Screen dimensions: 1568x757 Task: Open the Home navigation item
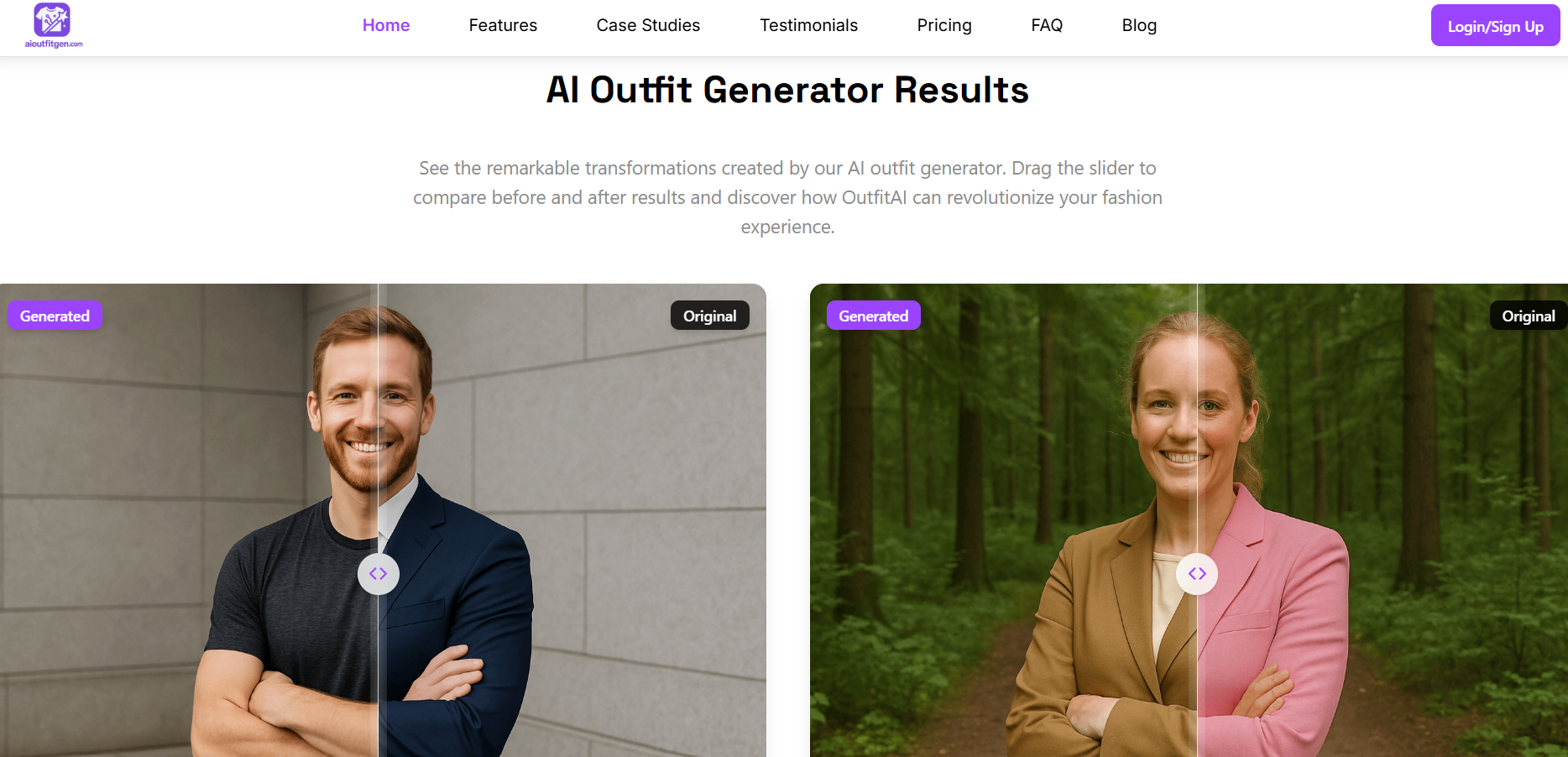coord(386,25)
